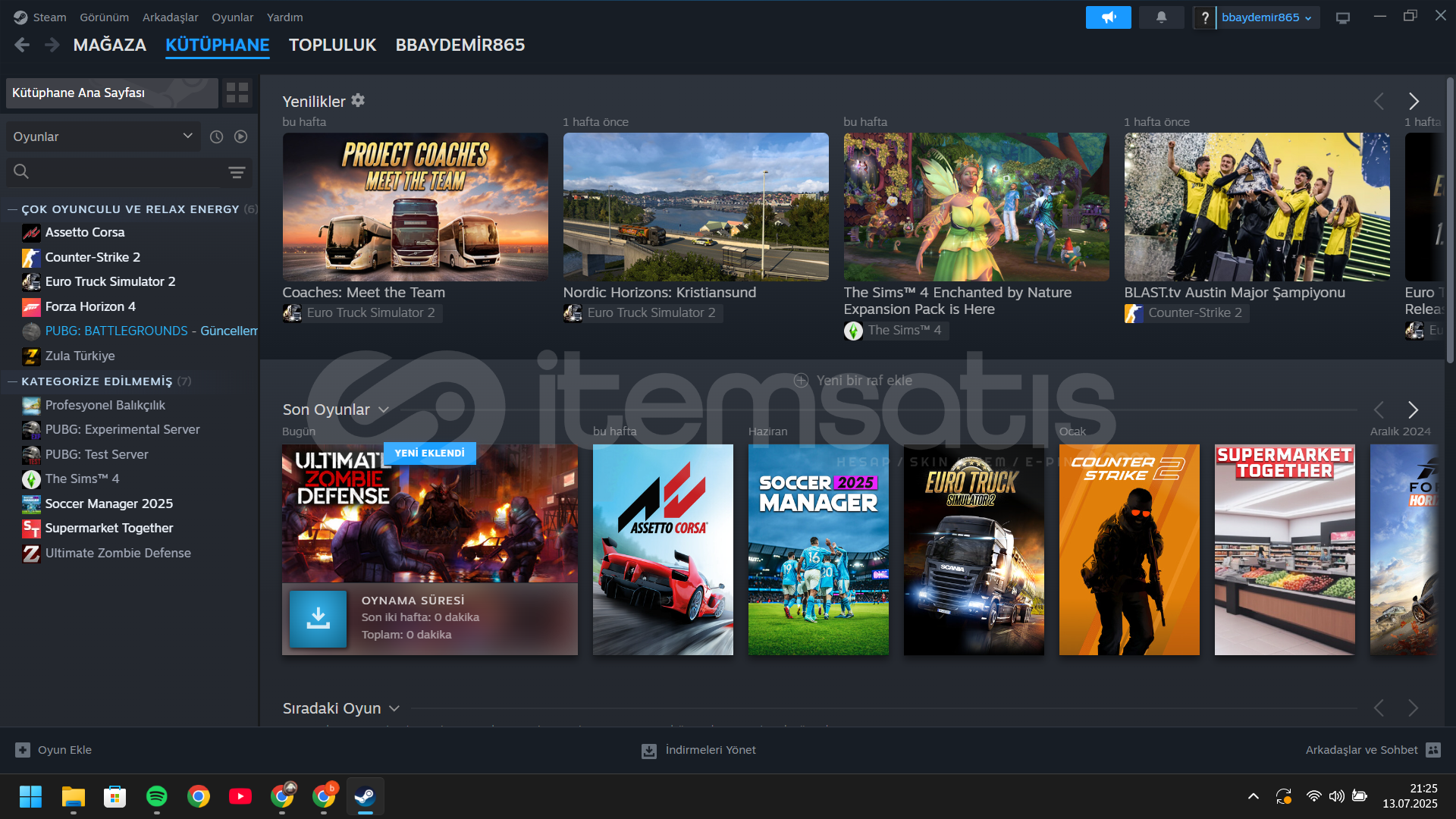This screenshot has width=1456, height=819.
Task: Click Euro Truck Simulator 2 tag under Coaches news
Action: click(x=362, y=312)
